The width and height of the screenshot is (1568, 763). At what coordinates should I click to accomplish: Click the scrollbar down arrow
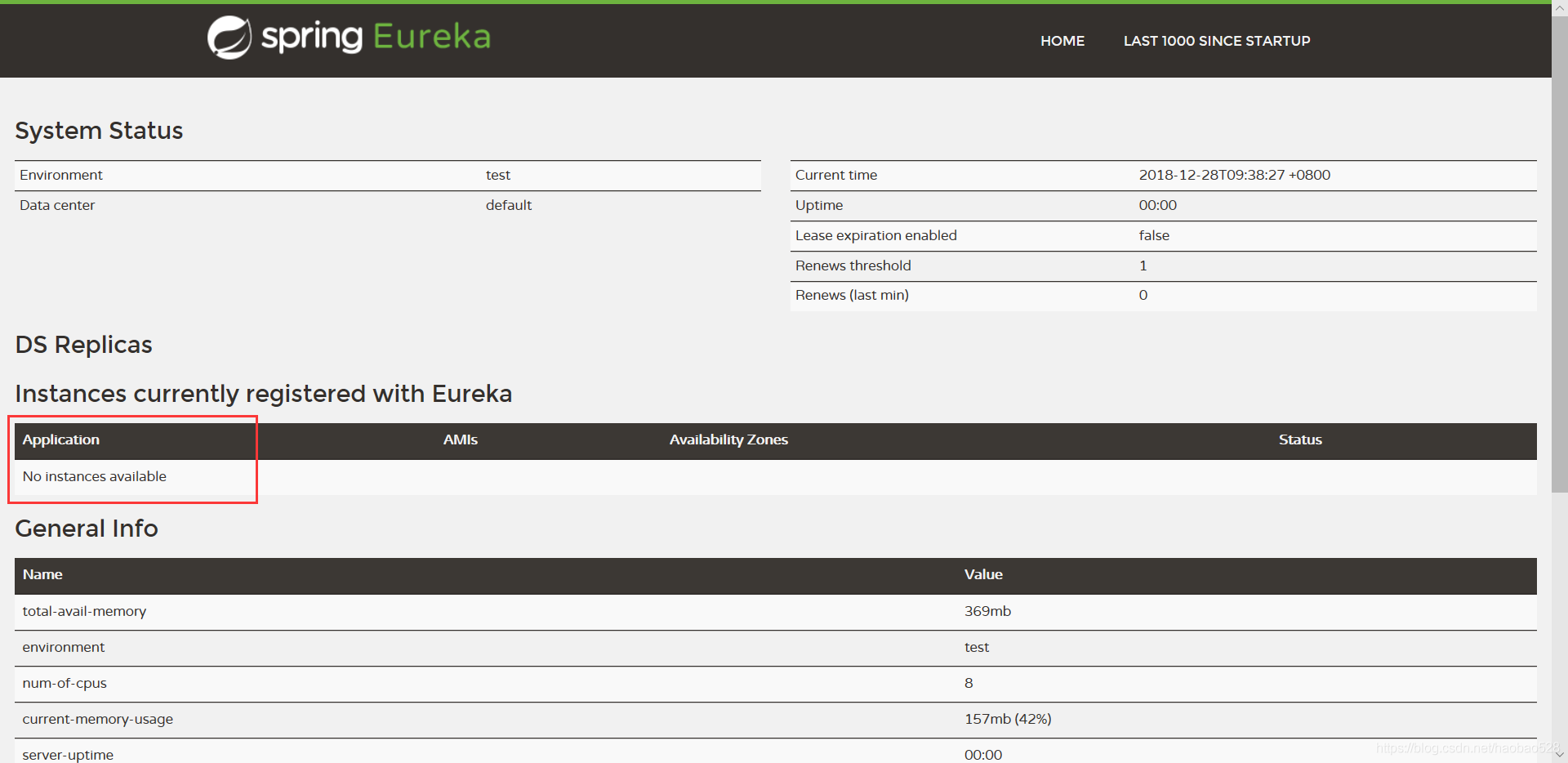pyautogui.click(x=1560, y=756)
